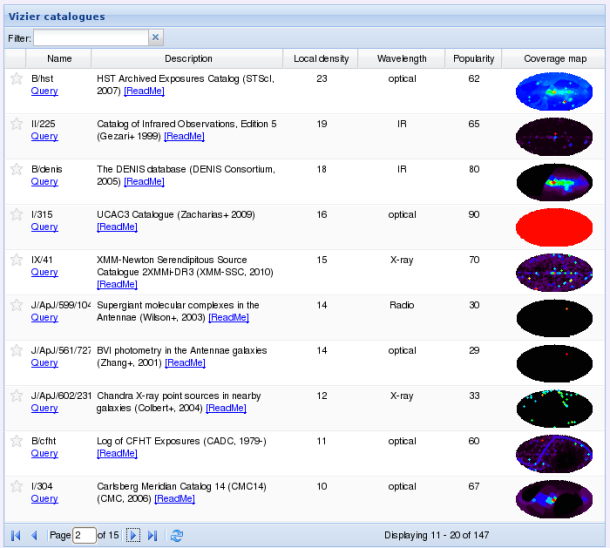Open ReadMe for UCAC3 Catalogue
Viewport: 610px width, 548px height.
pos(117,227)
